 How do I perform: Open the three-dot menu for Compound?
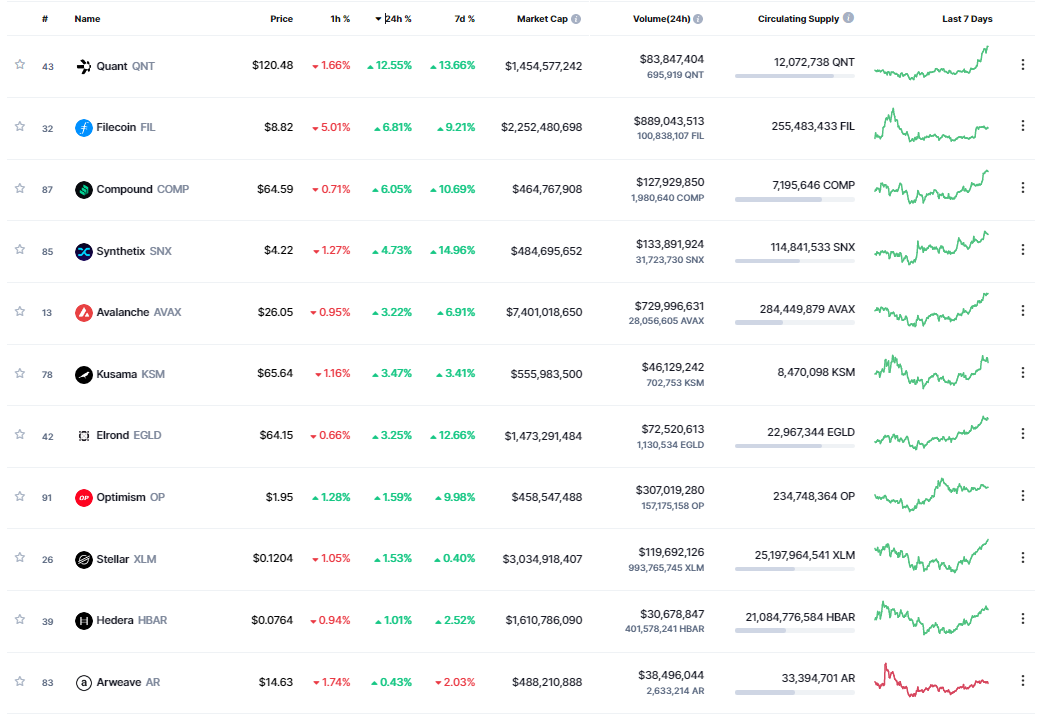1023,188
